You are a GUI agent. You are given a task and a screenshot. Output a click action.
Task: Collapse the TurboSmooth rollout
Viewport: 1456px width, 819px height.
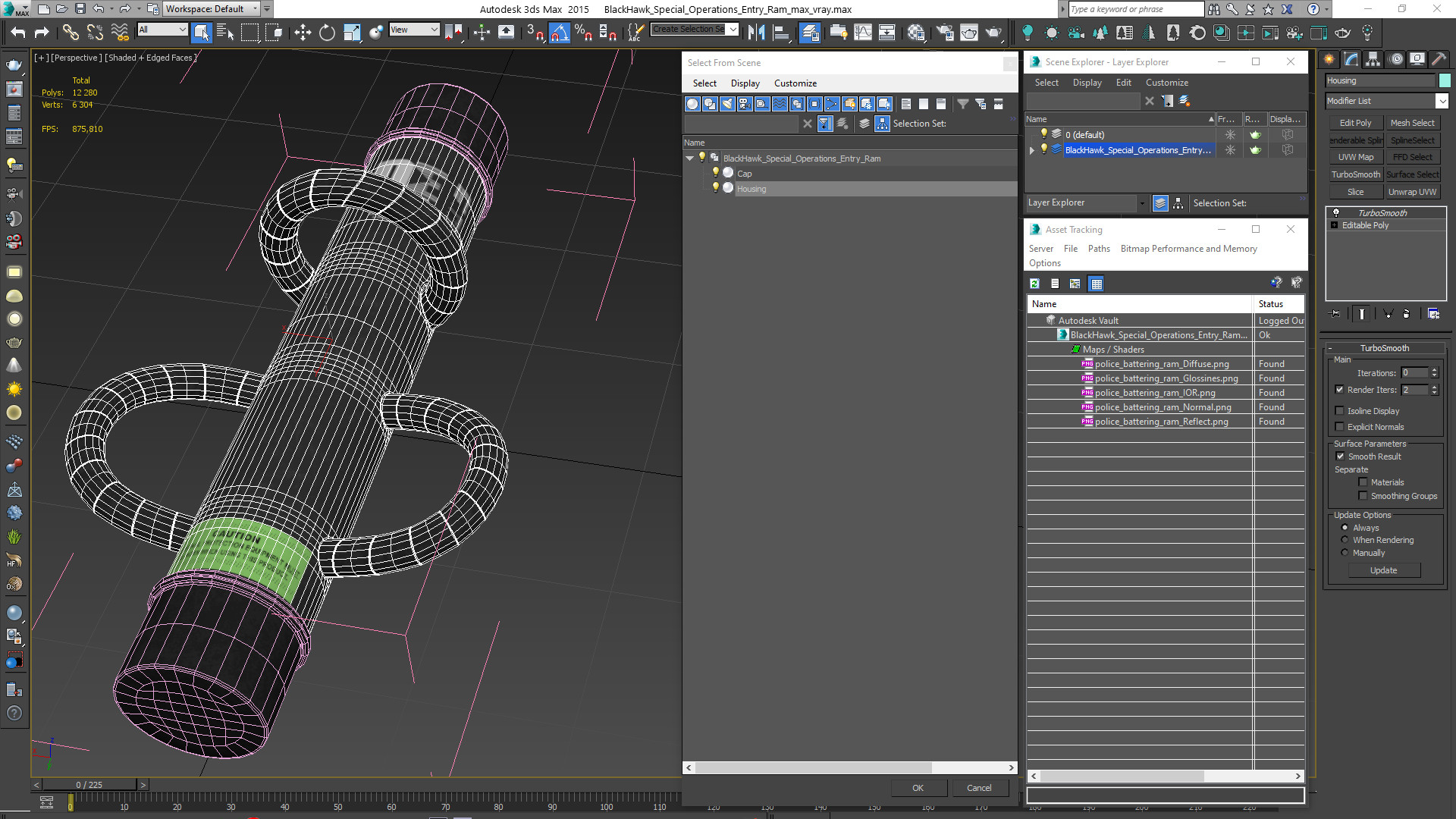[1330, 348]
